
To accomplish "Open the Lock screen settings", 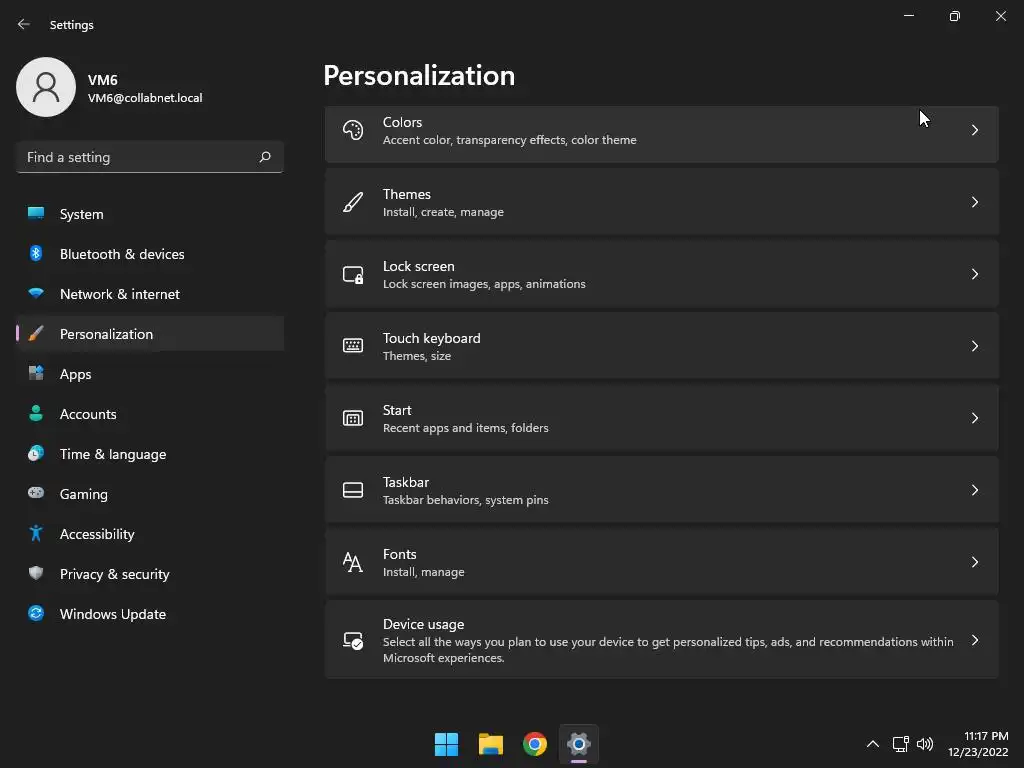I will coord(660,274).
